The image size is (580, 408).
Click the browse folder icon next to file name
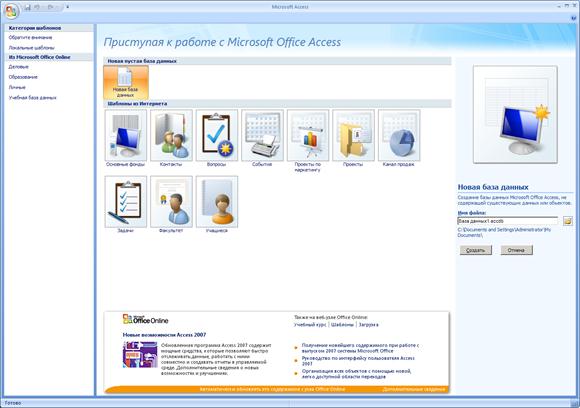point(567,221)
